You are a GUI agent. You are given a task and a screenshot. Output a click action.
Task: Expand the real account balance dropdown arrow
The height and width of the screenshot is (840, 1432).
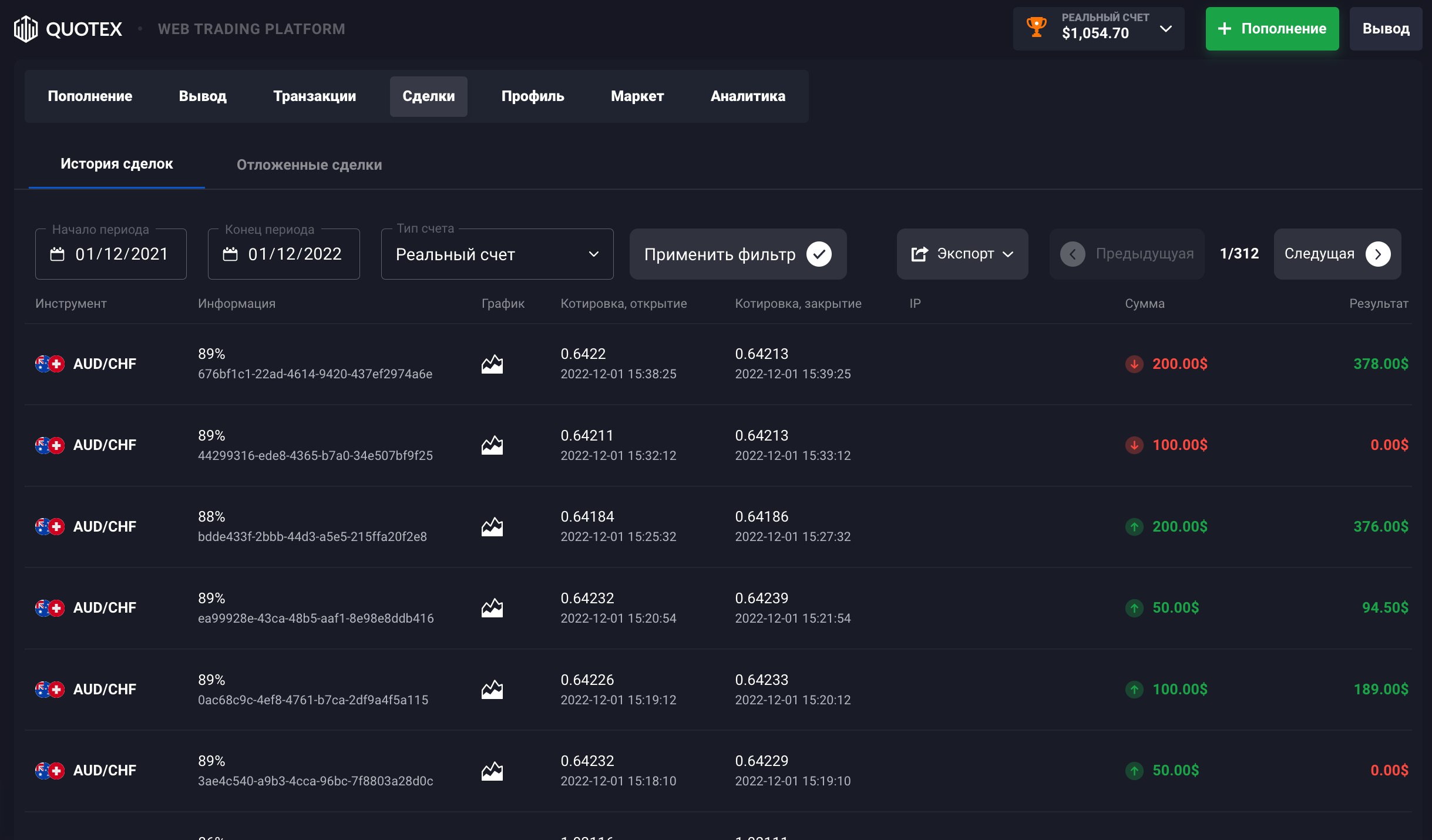pos(1166,29)
